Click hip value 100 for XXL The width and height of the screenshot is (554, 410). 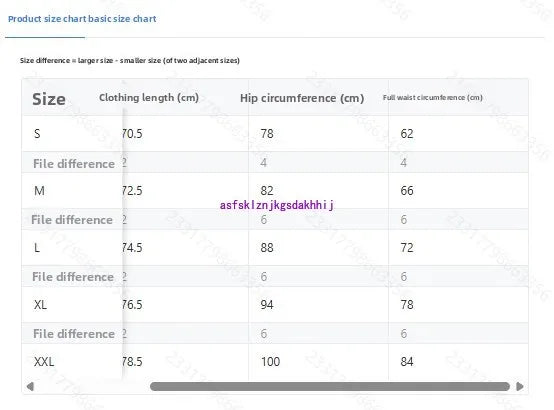click(270, 362)
